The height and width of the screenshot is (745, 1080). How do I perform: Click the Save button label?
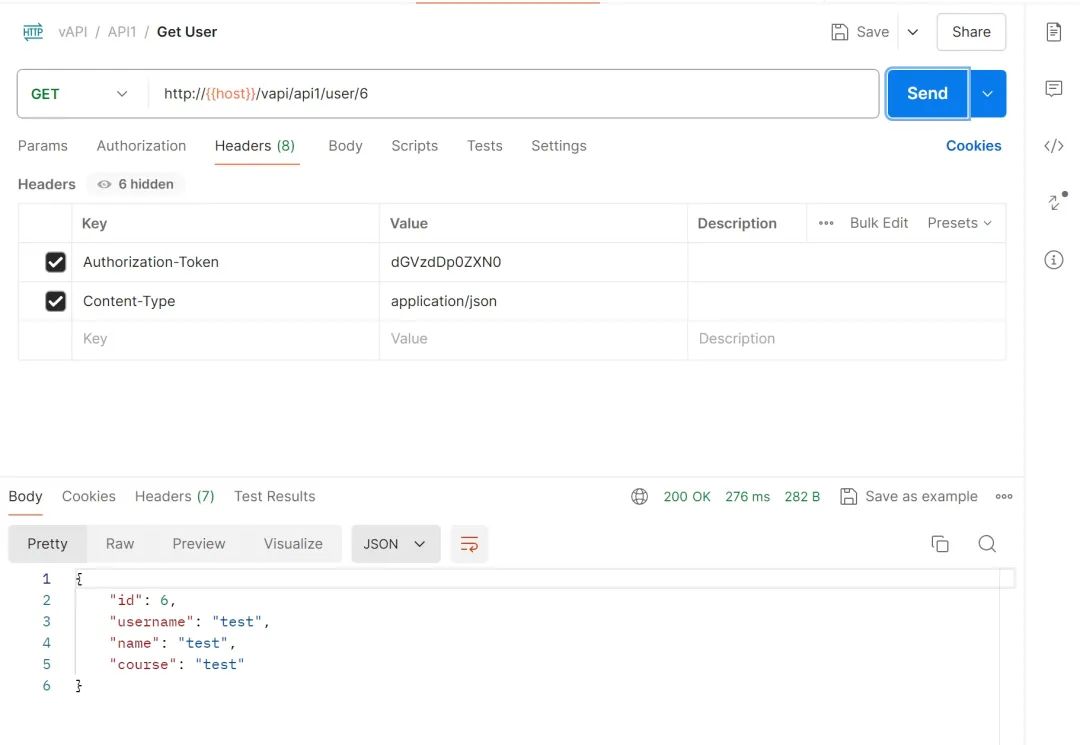pyautogui.click(x=873, y=32)
